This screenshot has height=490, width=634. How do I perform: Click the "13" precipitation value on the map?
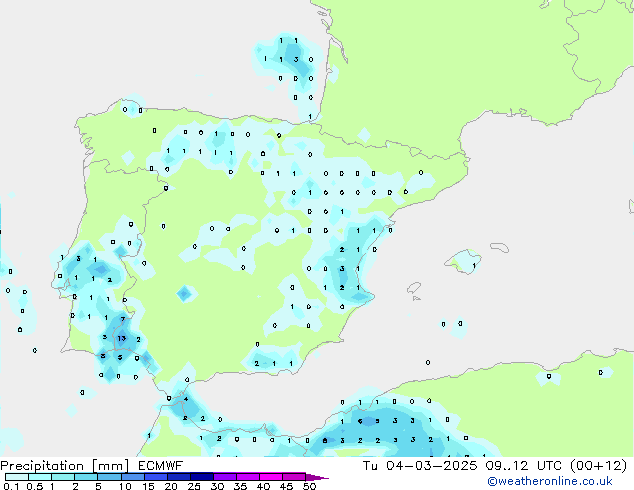(122, 338)
